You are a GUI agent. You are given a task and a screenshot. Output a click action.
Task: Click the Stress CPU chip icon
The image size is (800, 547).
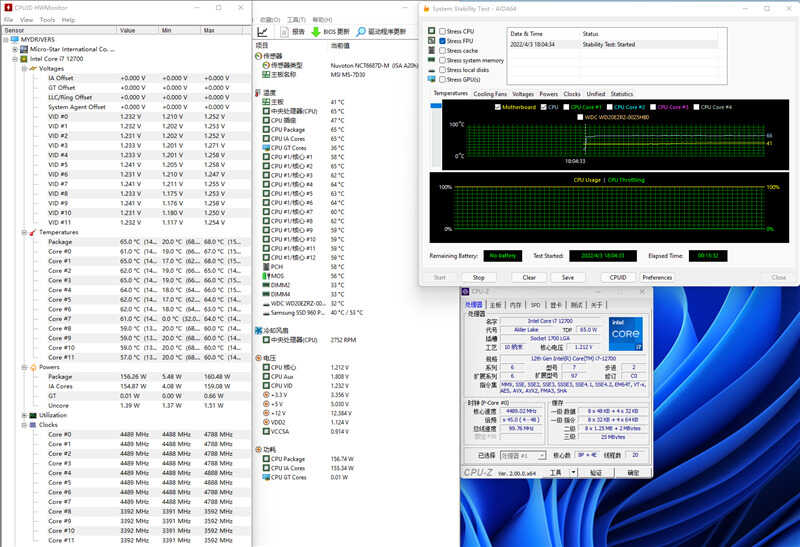432,31
